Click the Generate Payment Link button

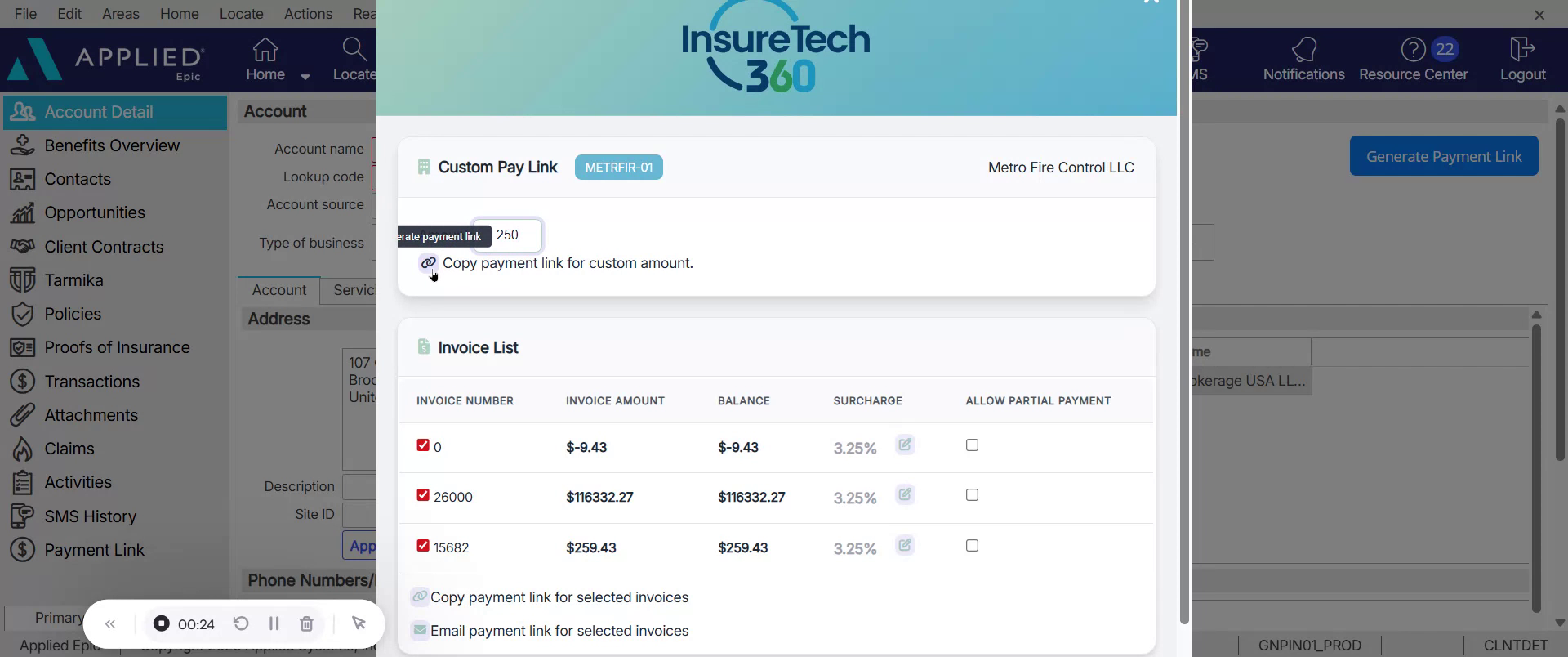coord(1443,156)
